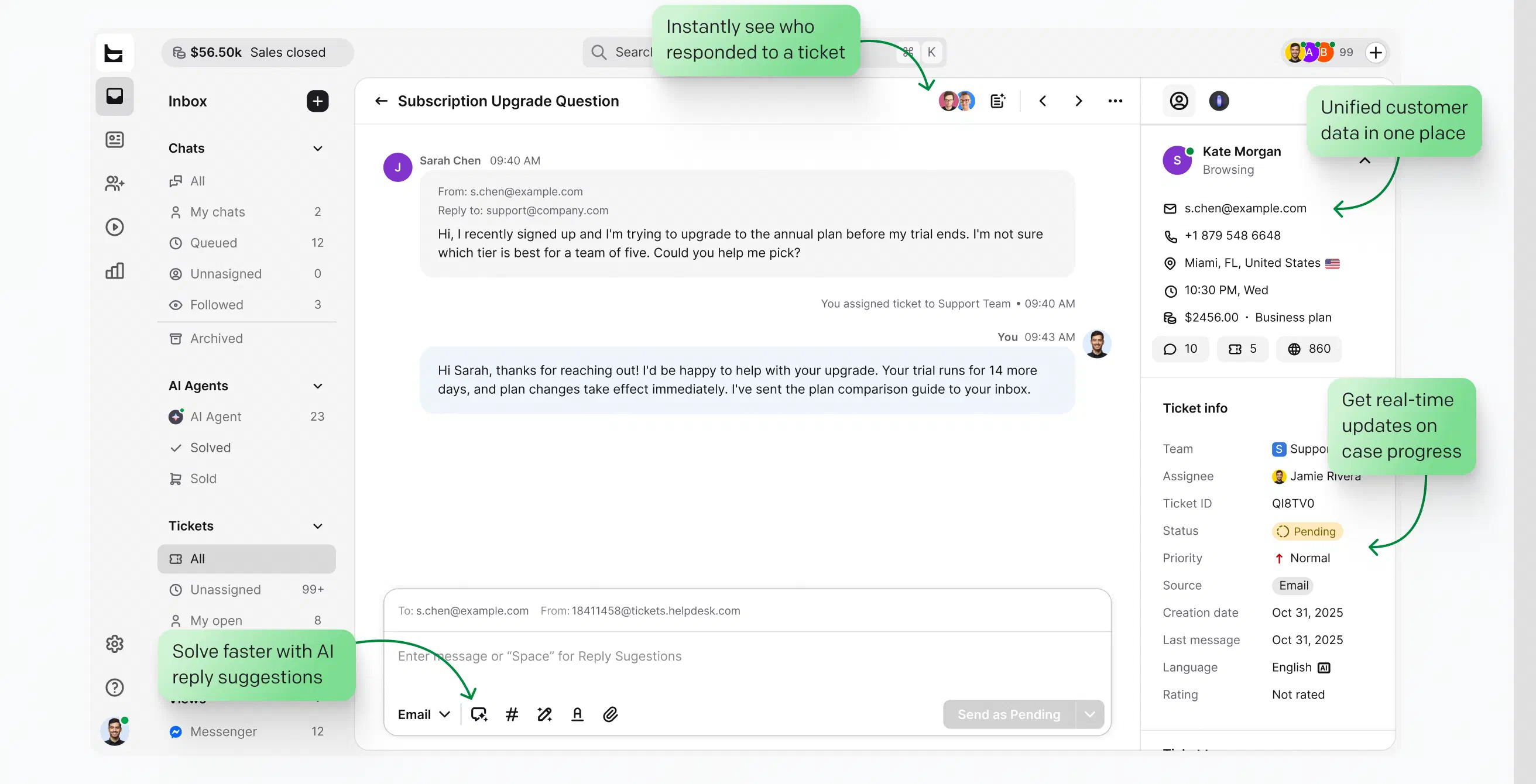Select the AI Agent list item
This screenshot has width=1536, height=784.
tap(246, 417)
